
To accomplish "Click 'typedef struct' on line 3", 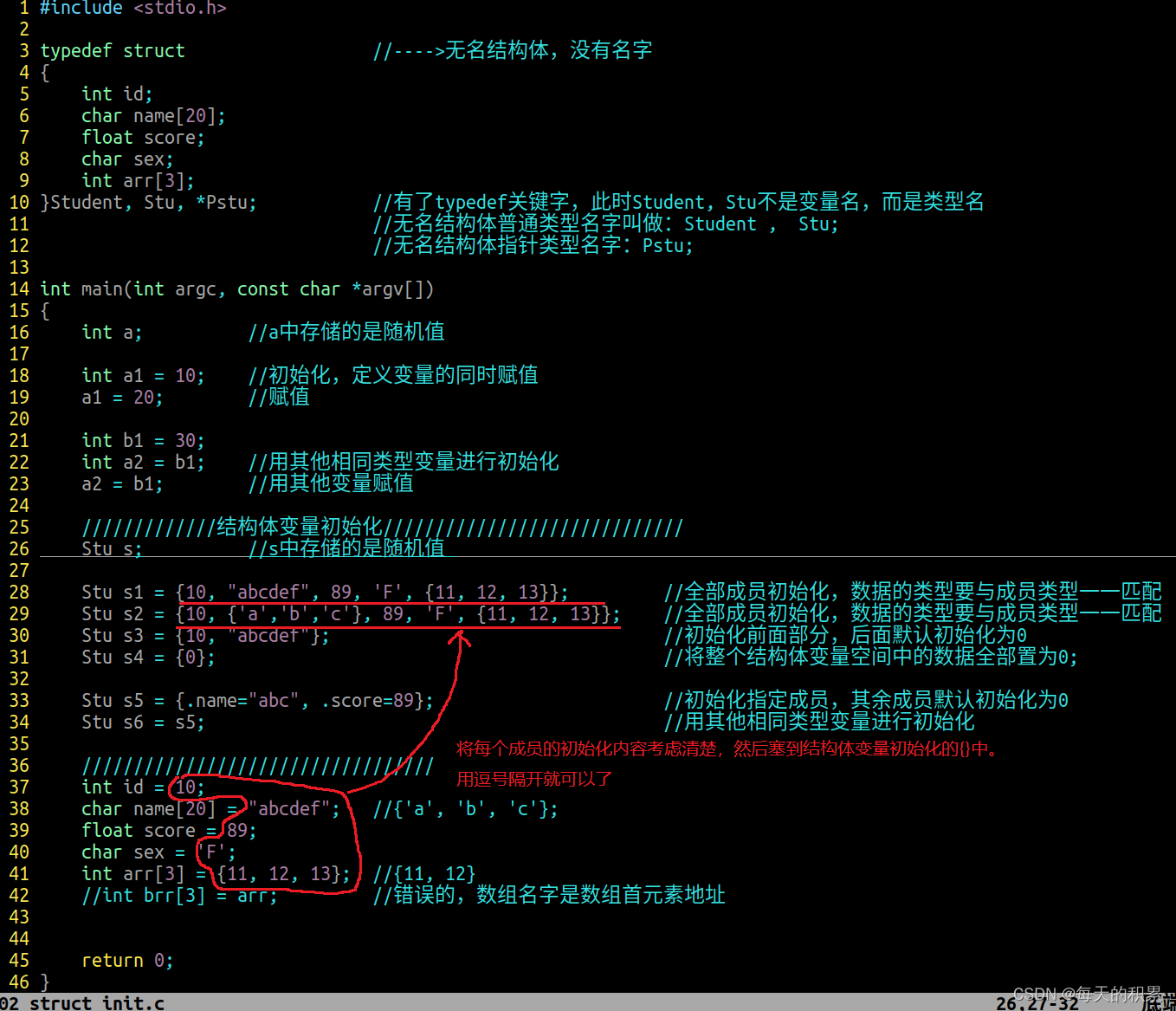I will [113, 51].
